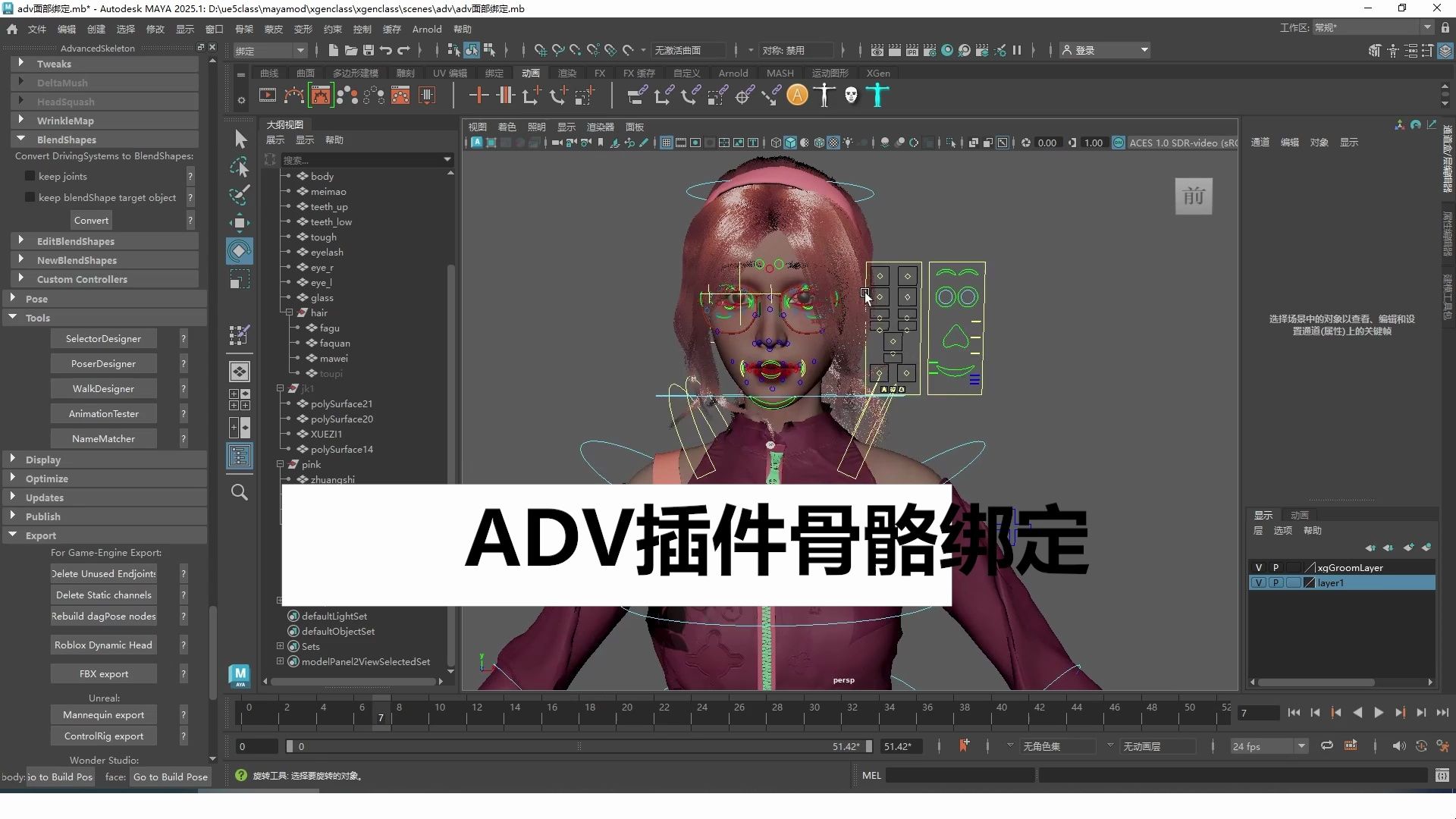Select the Lasso tool in toolbox
1456x819 pixels.
click(240, 167)
